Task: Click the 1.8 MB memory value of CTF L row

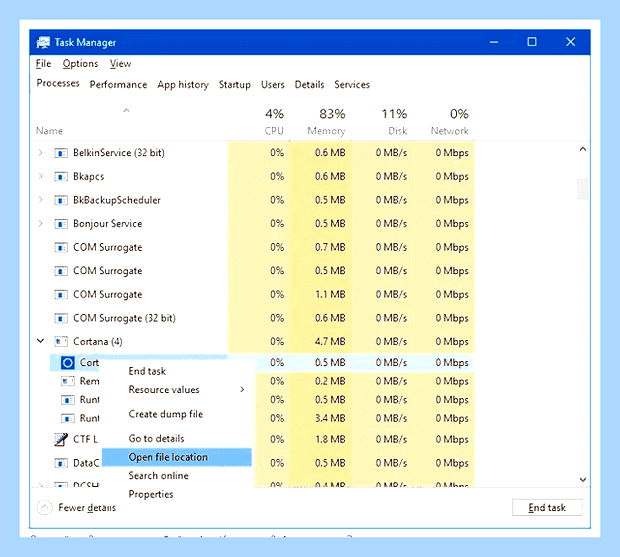Action: (x=330, y=439)
